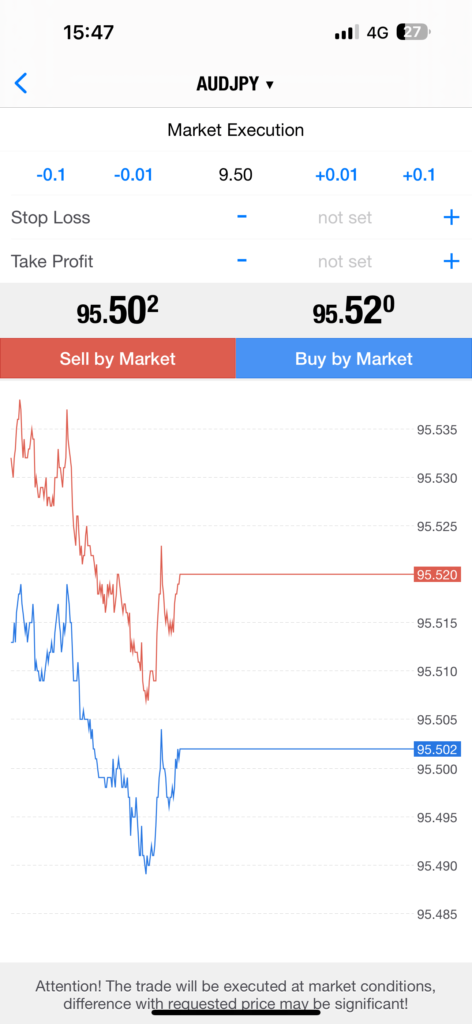Tap the Take Profit plus icon

pos(451,261)
